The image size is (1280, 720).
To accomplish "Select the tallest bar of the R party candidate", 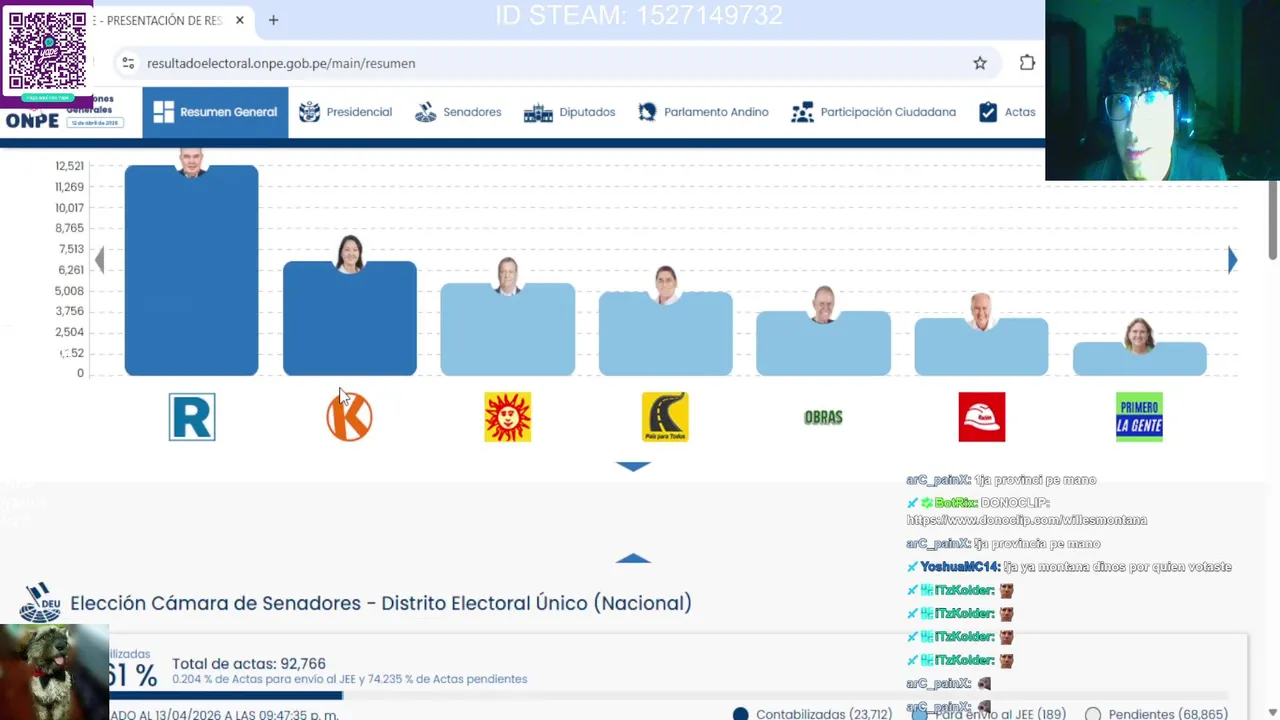I will 191,270.
